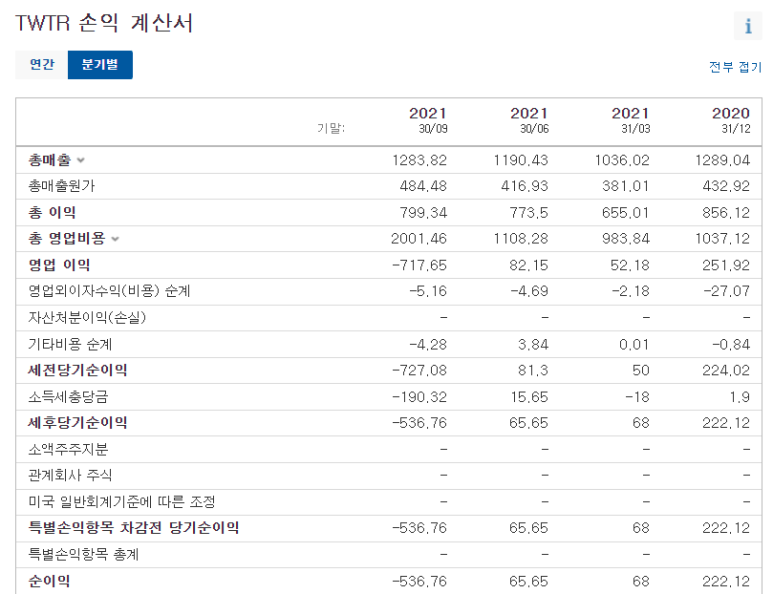Click the 381.01 cost value
Viewport: 773px width, 594px height.
tap(626, 186)
